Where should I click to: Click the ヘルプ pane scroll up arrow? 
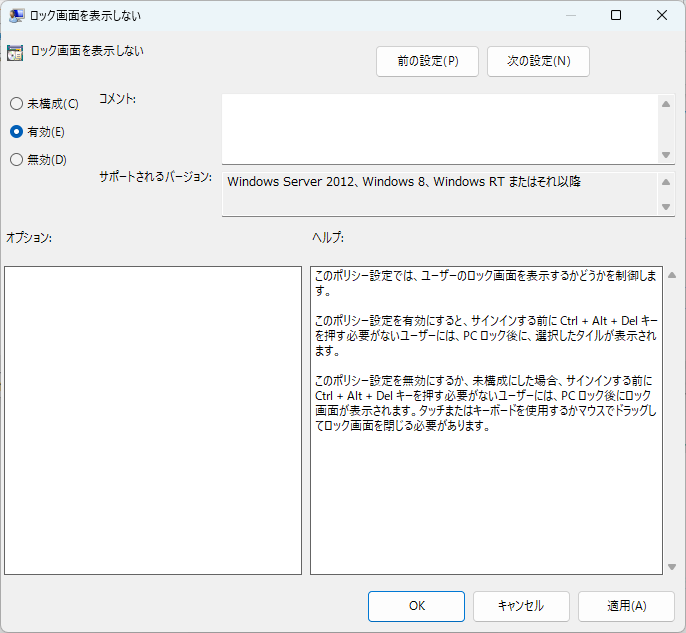pos(671,275)
